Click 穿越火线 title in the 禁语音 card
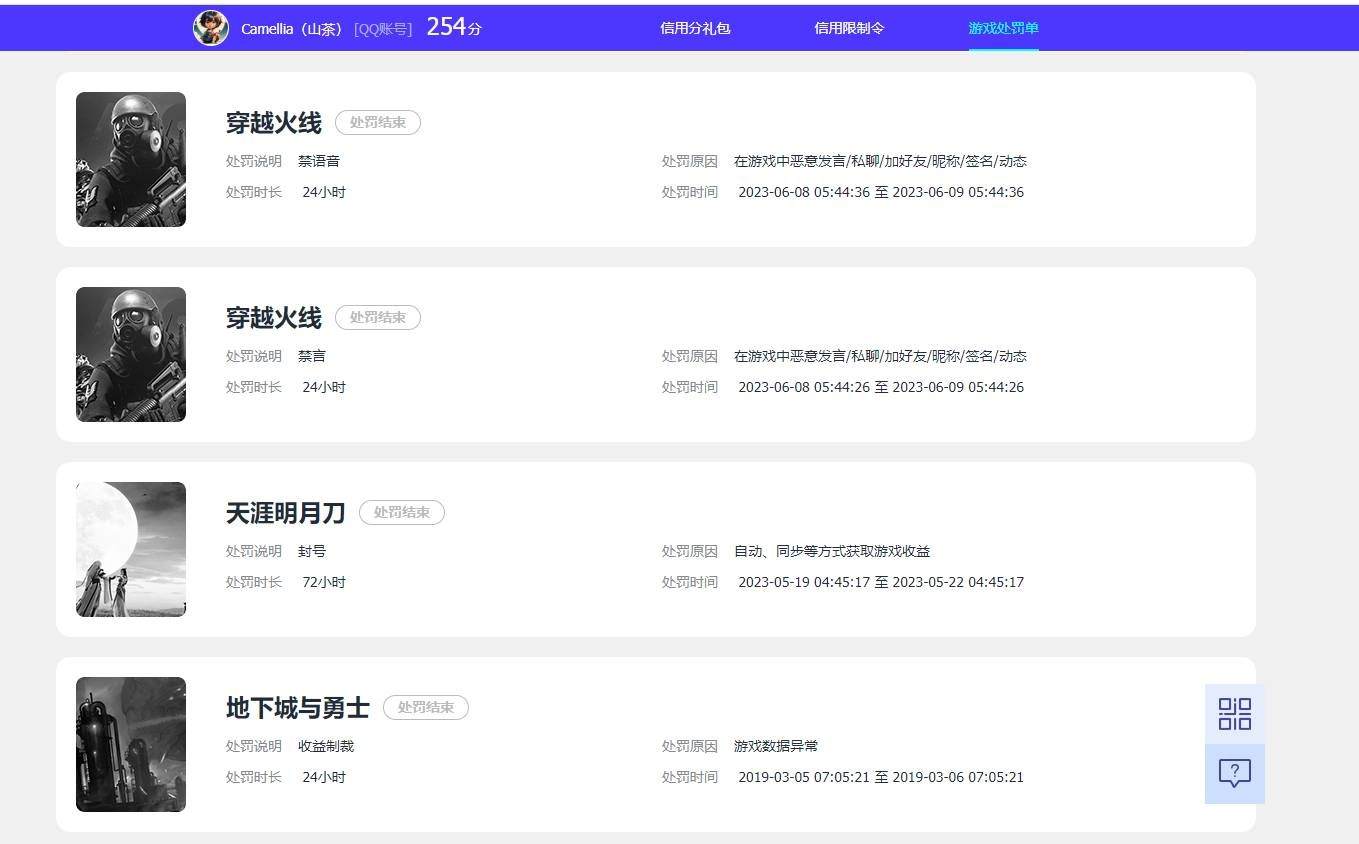The height and width of the screenshot is (844, 1359). [274, 123]
